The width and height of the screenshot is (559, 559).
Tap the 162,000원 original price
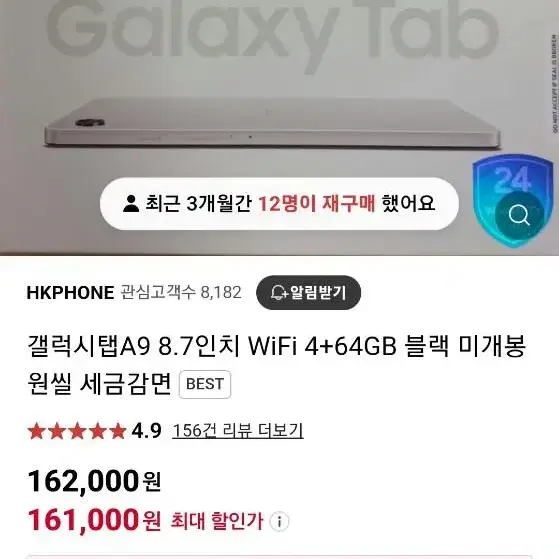[x=94, y=481]
